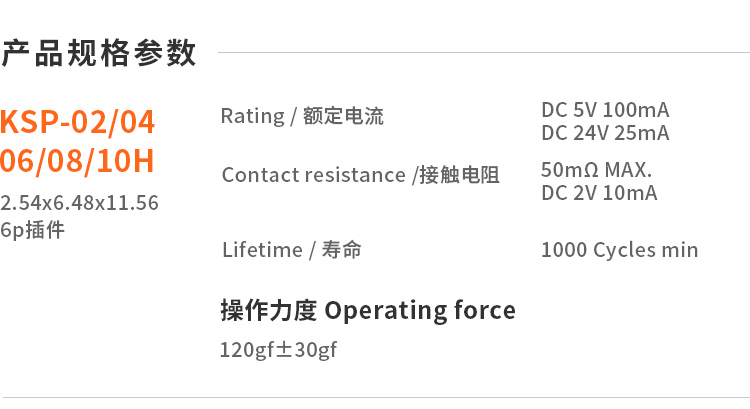The width and height of the screenshot is (750, 409).
Task: Click the DC 2V 10mA value
Action: 599,193
